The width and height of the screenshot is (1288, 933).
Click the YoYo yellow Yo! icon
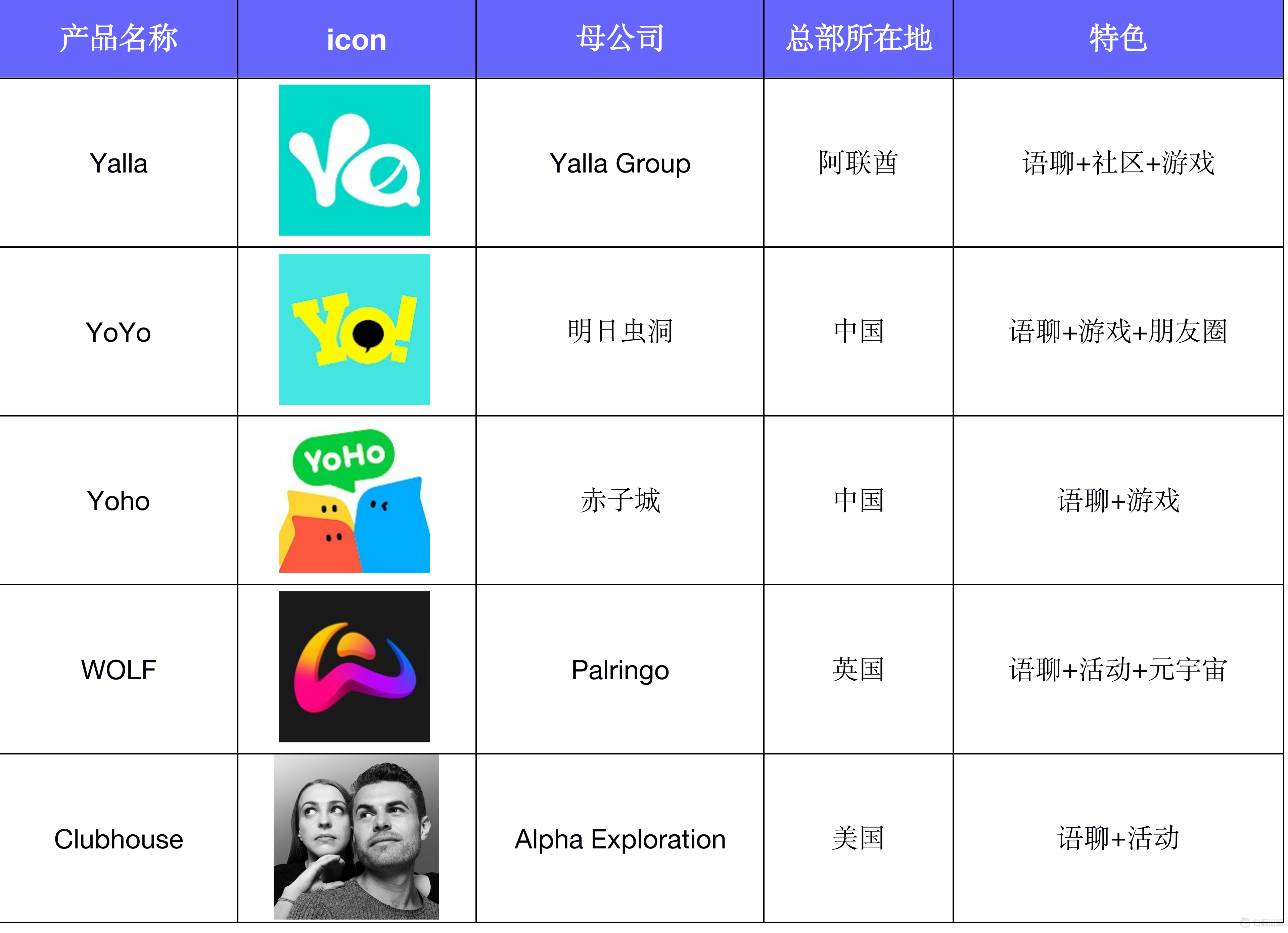(354, 329)
